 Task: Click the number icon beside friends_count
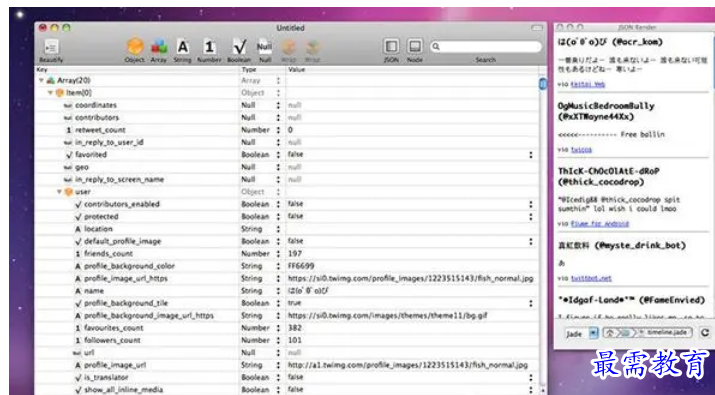pos(78,254)
